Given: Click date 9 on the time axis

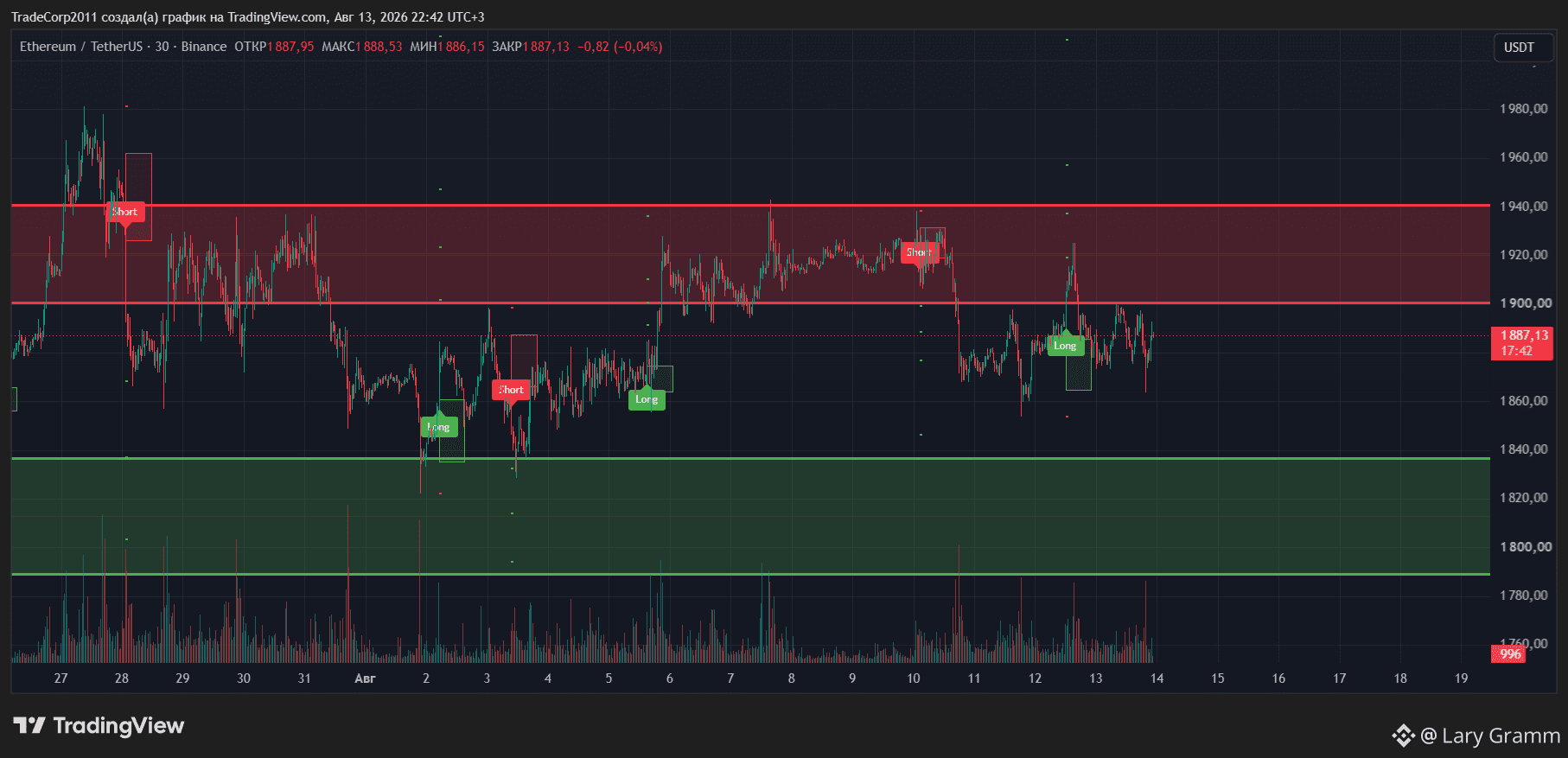Looking at the screenshot, I should pos(852,678).
